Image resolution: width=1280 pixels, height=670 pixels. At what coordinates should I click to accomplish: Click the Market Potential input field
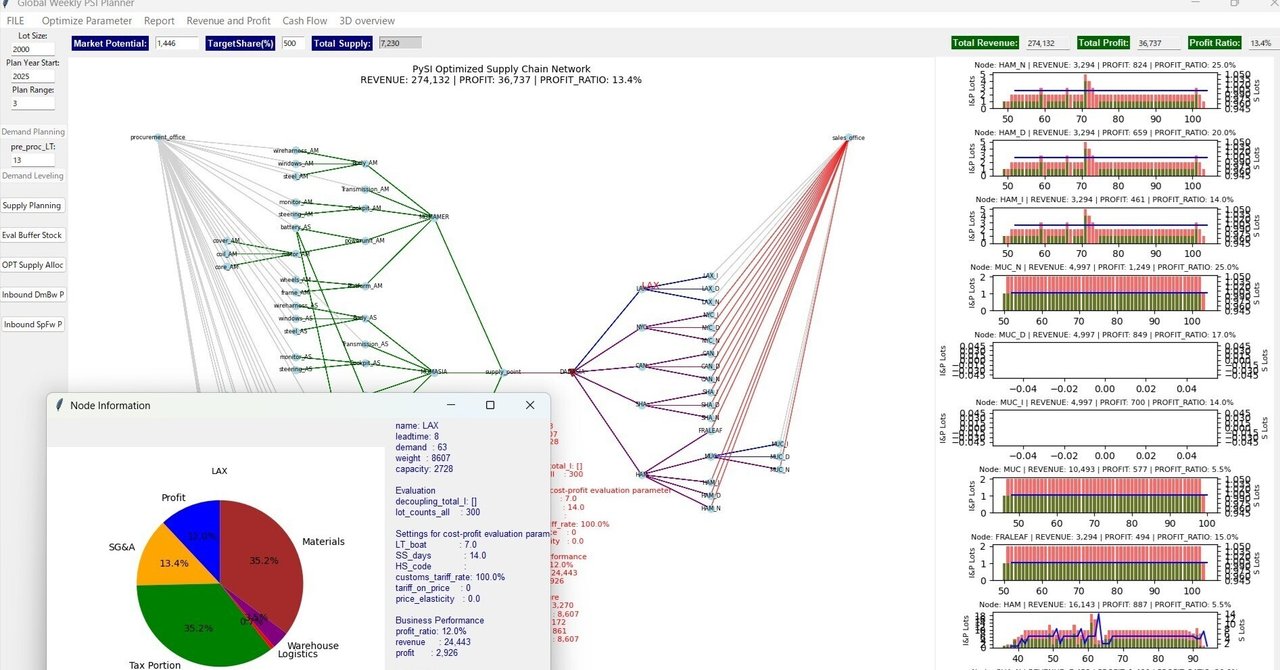point(176,43)
